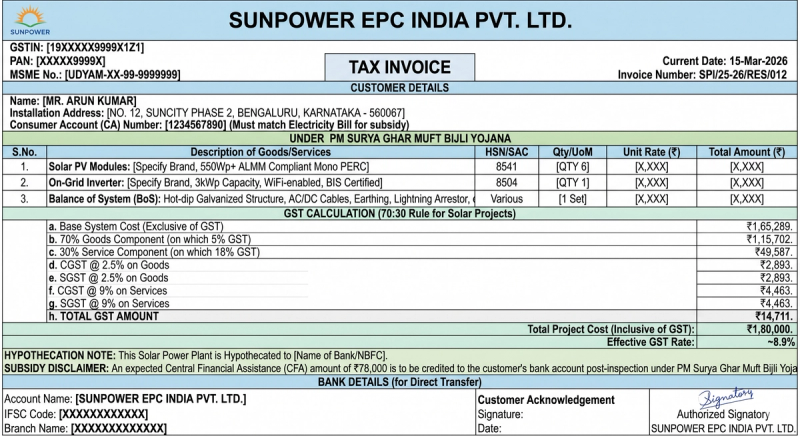
Task: Select the CGST @ 2.5% on Goods line
Action: click(x=109, y=265)
